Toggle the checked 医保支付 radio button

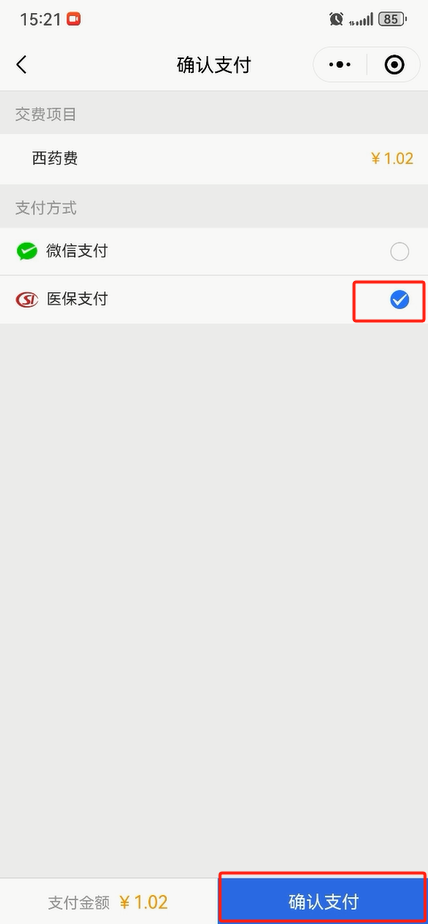399,300
